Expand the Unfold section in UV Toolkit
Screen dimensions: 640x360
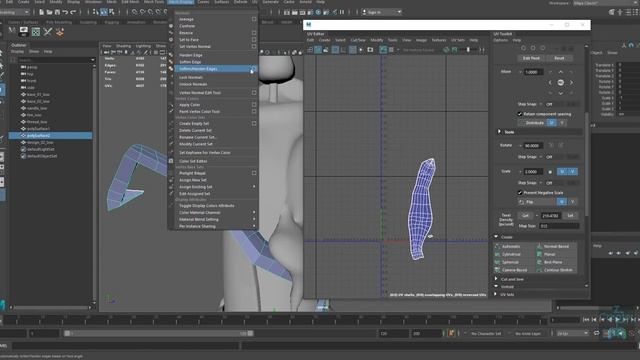coord(496,287)
